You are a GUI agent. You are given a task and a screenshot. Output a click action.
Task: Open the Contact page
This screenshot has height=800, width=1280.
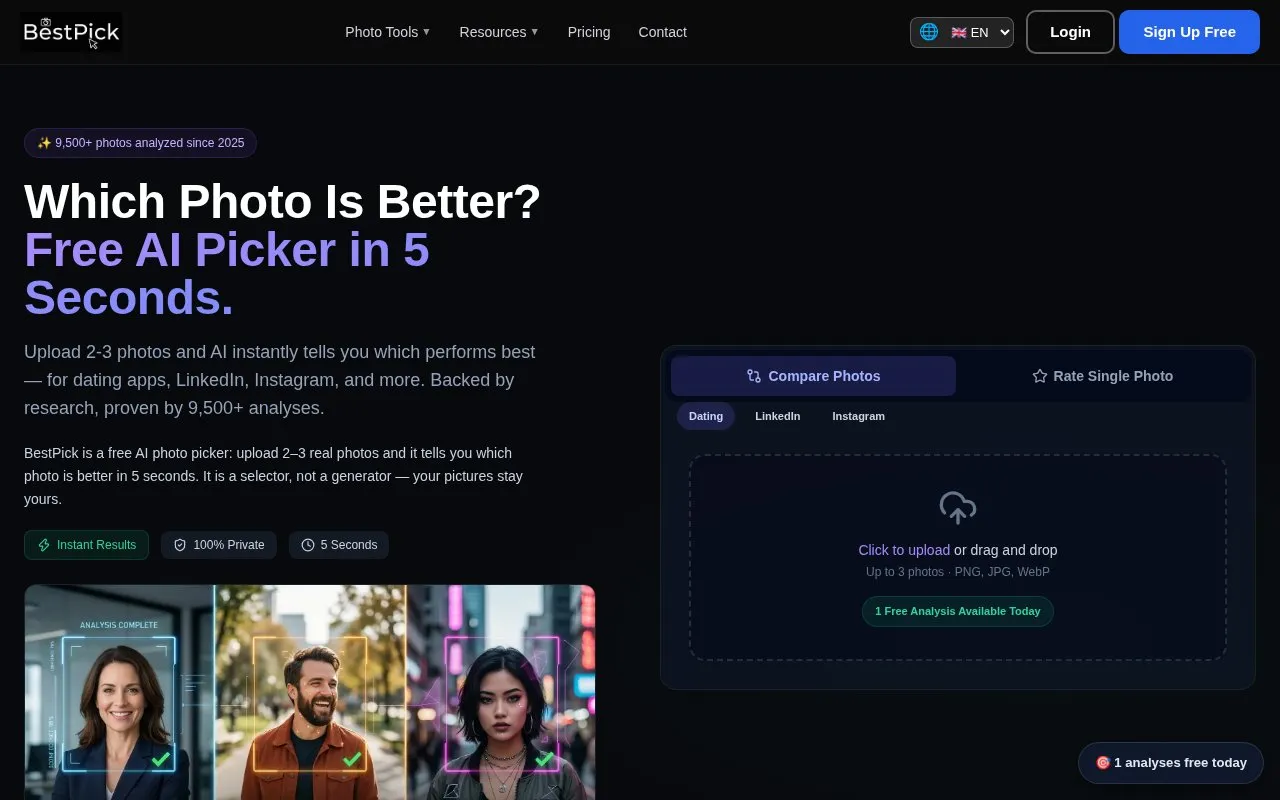click(x=663, y=32)
